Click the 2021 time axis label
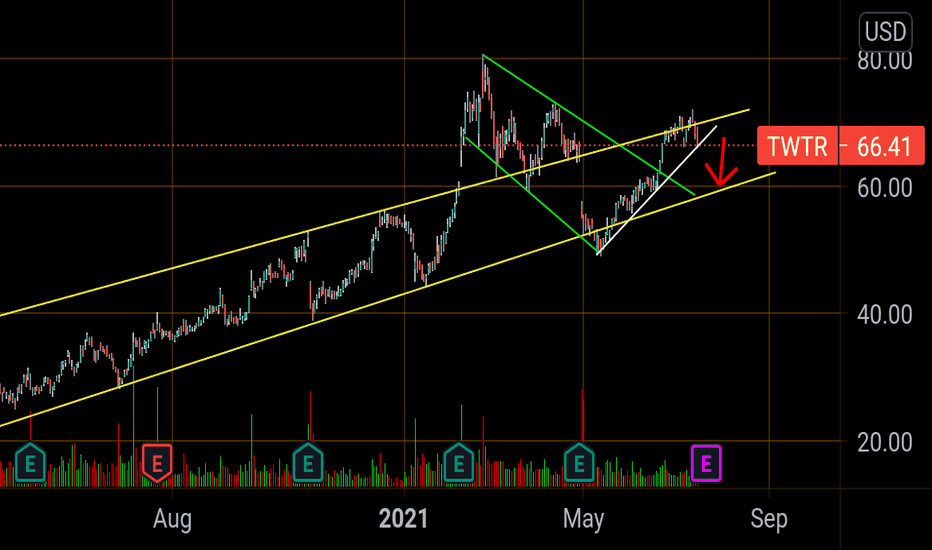 (404, 518)
